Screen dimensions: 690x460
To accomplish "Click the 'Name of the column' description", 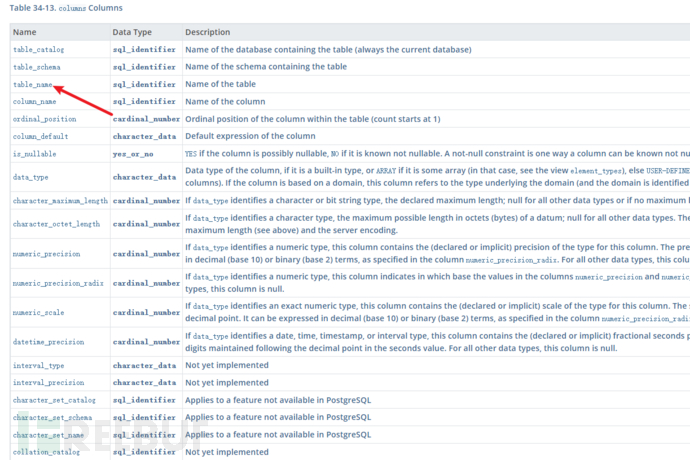I will pos(225,102).
